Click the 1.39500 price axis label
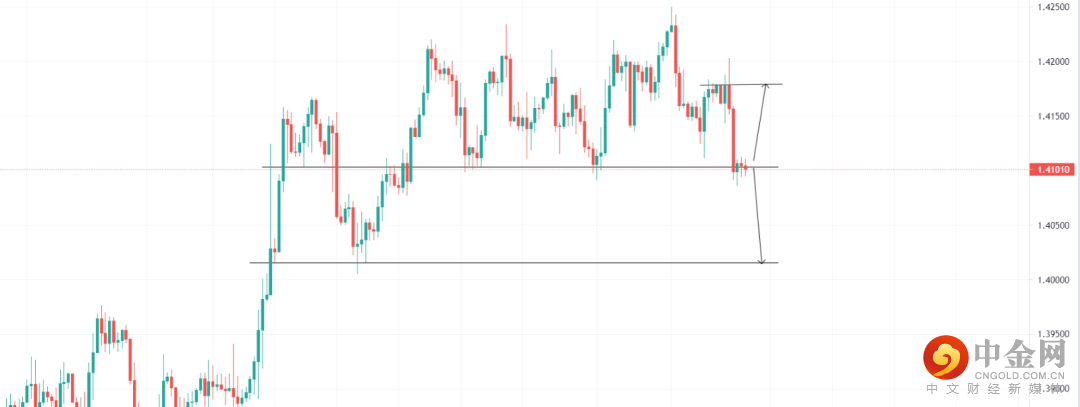This screenshot has width=1080, height=407. click(1052, 334)
